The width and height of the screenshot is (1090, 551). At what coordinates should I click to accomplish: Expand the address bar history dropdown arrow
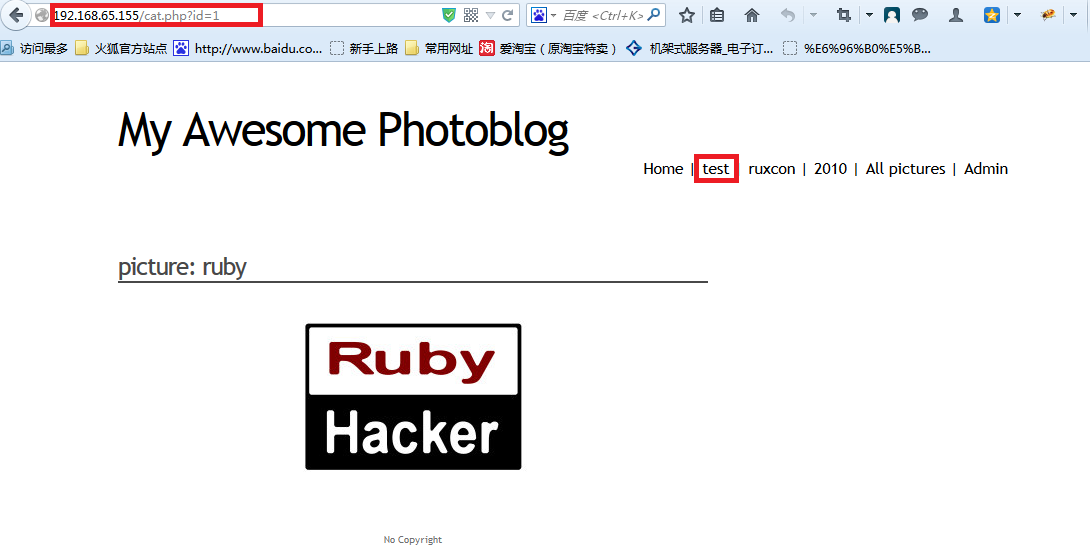[x=489, y=15]
